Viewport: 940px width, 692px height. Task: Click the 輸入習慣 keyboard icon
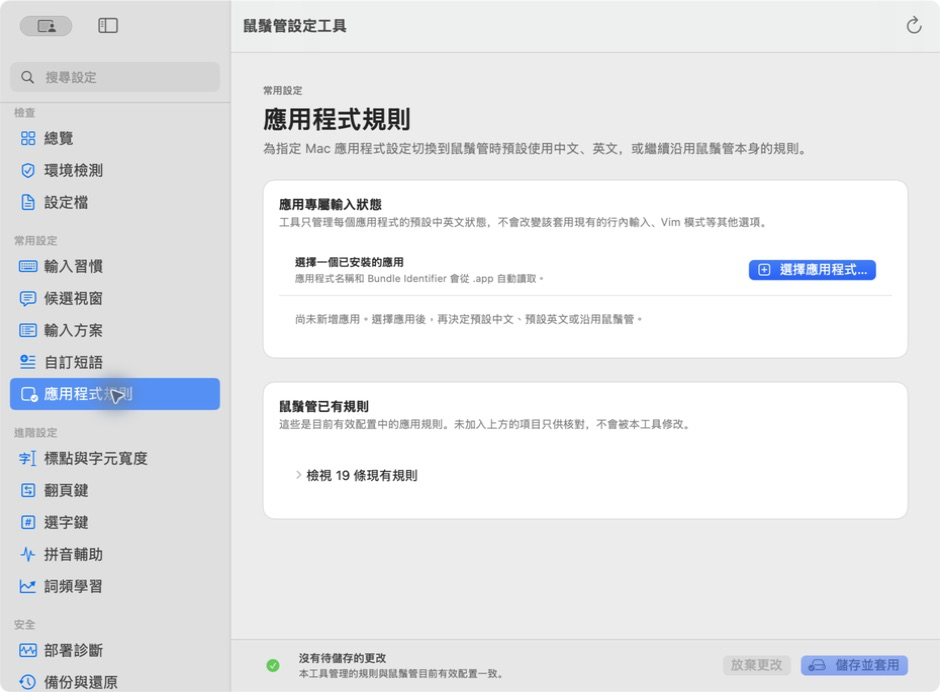(28, 266)
